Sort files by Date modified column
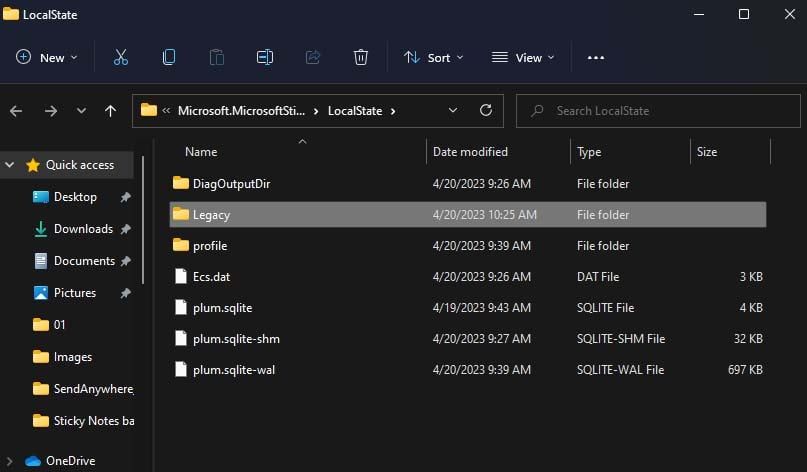Viewport: 807px width, 472px height. (470, 152)
